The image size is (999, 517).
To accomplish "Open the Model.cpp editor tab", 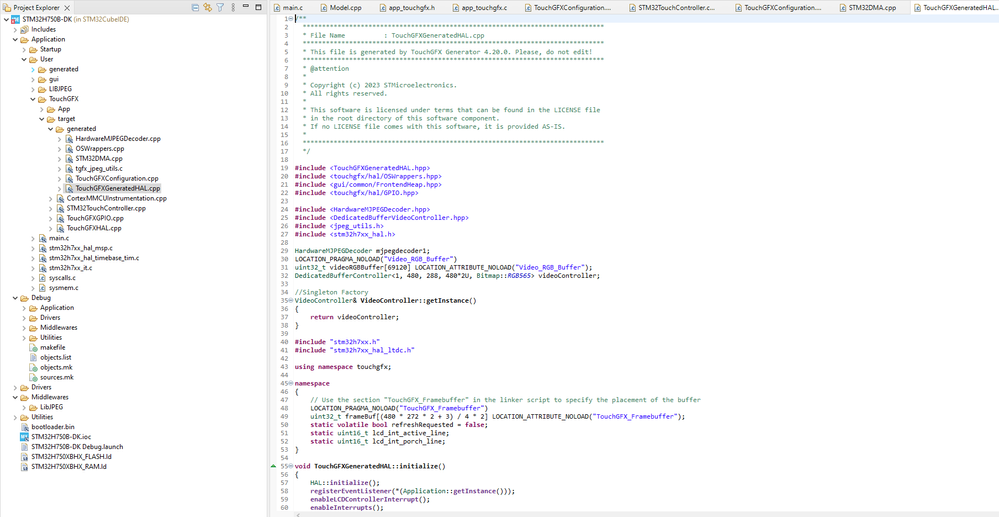I will (345, 8).
